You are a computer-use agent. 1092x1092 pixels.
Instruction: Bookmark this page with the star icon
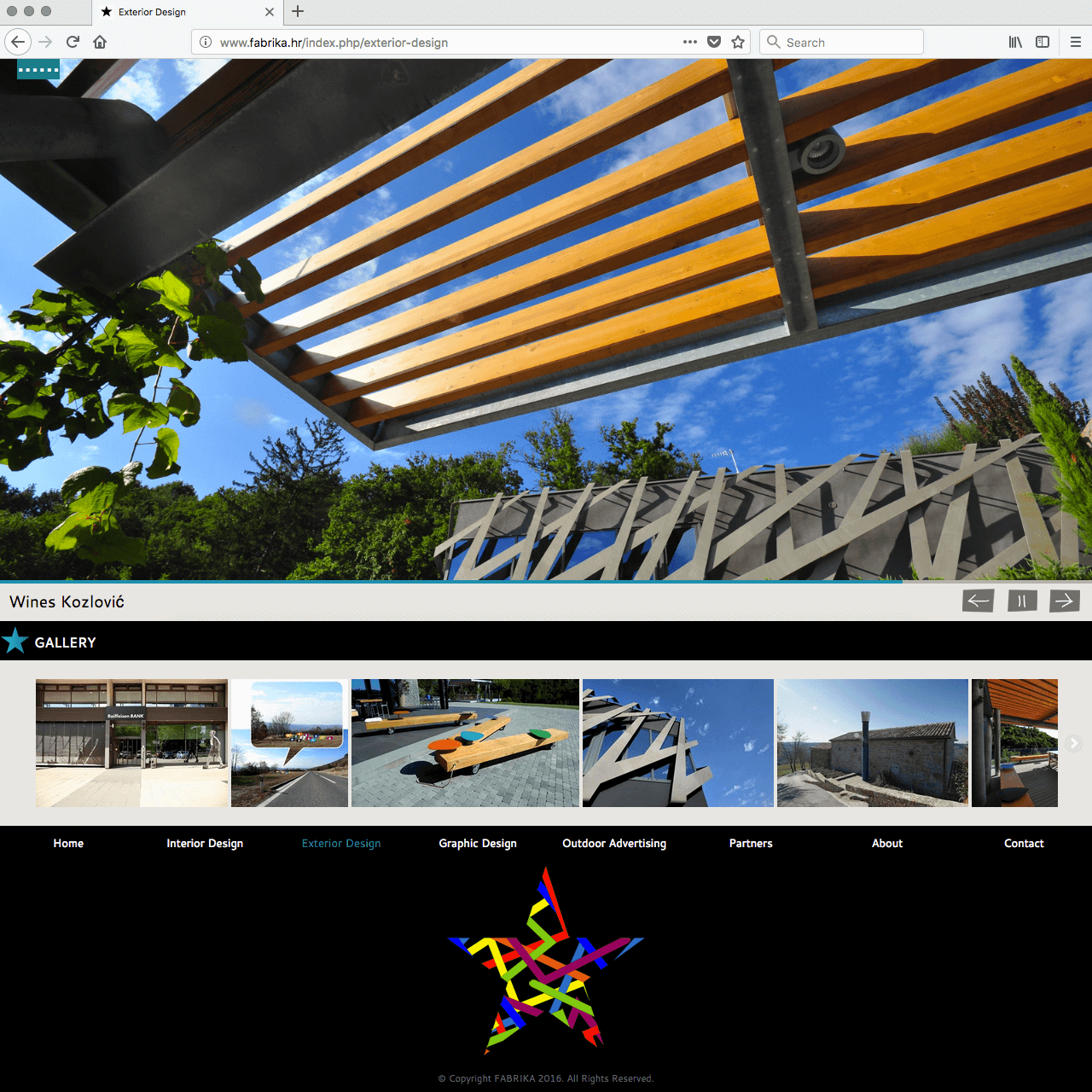[738, 42]
